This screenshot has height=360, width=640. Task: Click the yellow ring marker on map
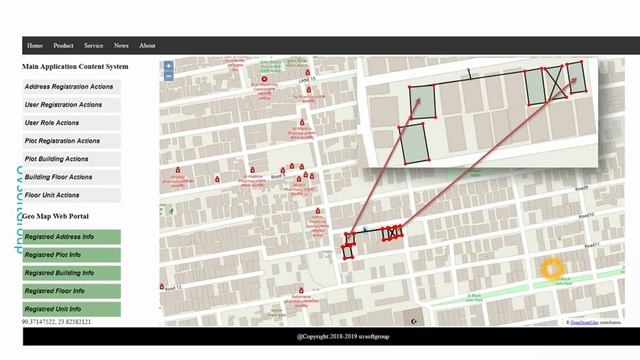[x=552, y=269]
